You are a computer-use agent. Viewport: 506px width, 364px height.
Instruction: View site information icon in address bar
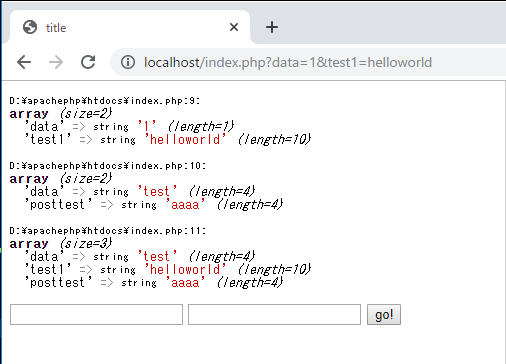[x=128, y=62]
